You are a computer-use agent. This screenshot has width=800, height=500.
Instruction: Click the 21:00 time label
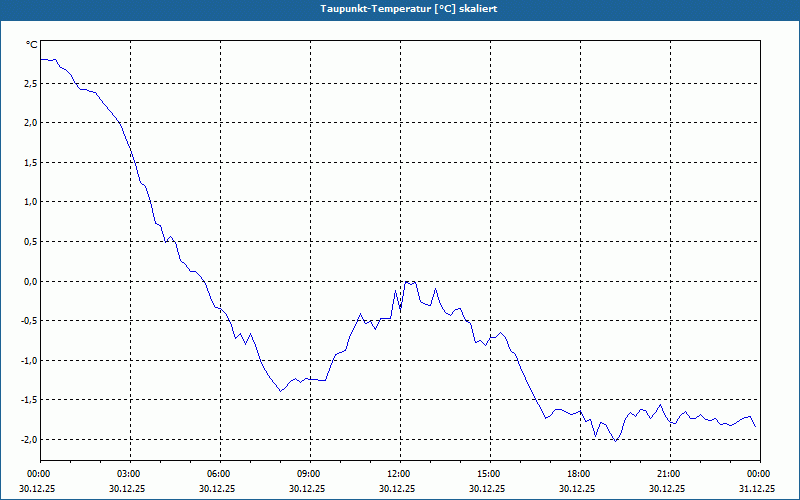point(670,474)
